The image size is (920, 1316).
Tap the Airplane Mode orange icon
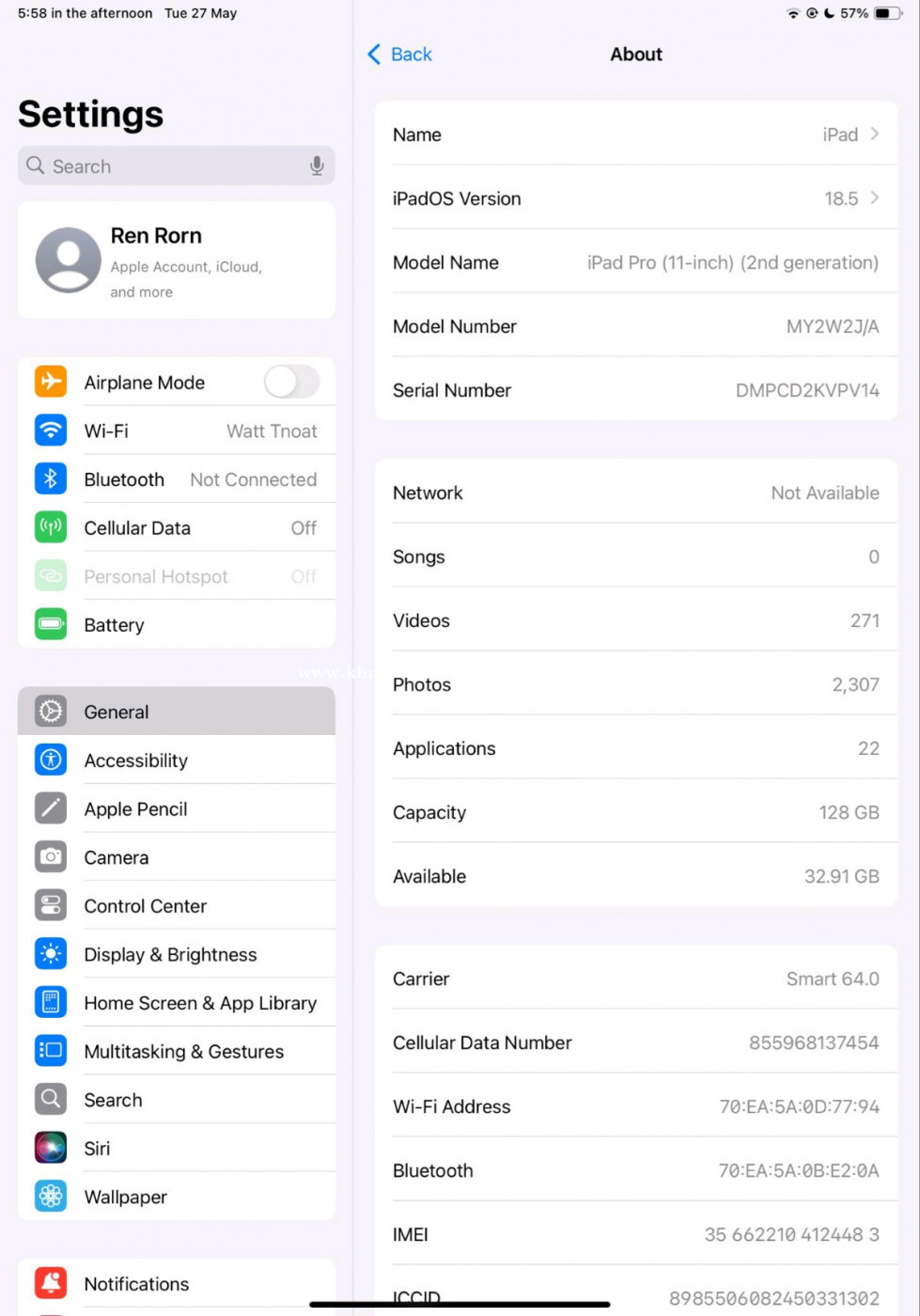pos(51,382)
